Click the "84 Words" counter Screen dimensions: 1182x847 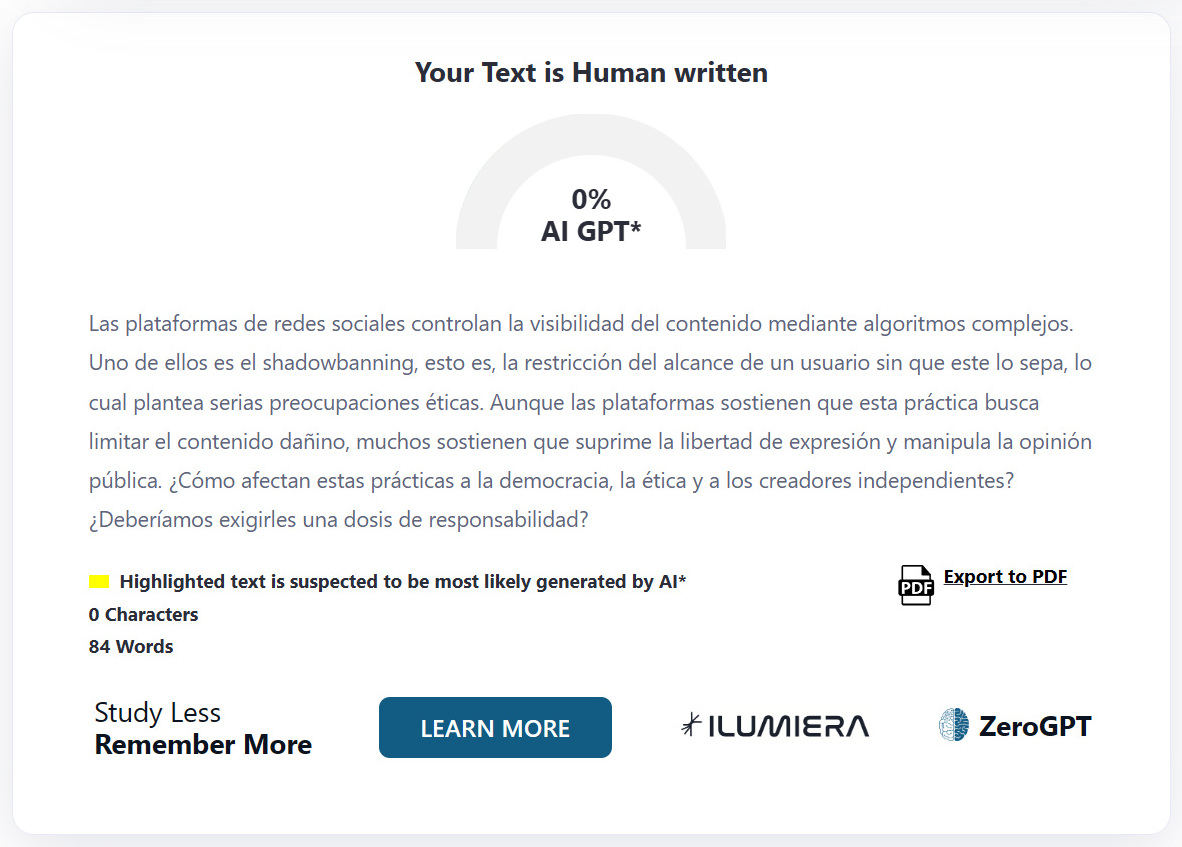point(131,647)
